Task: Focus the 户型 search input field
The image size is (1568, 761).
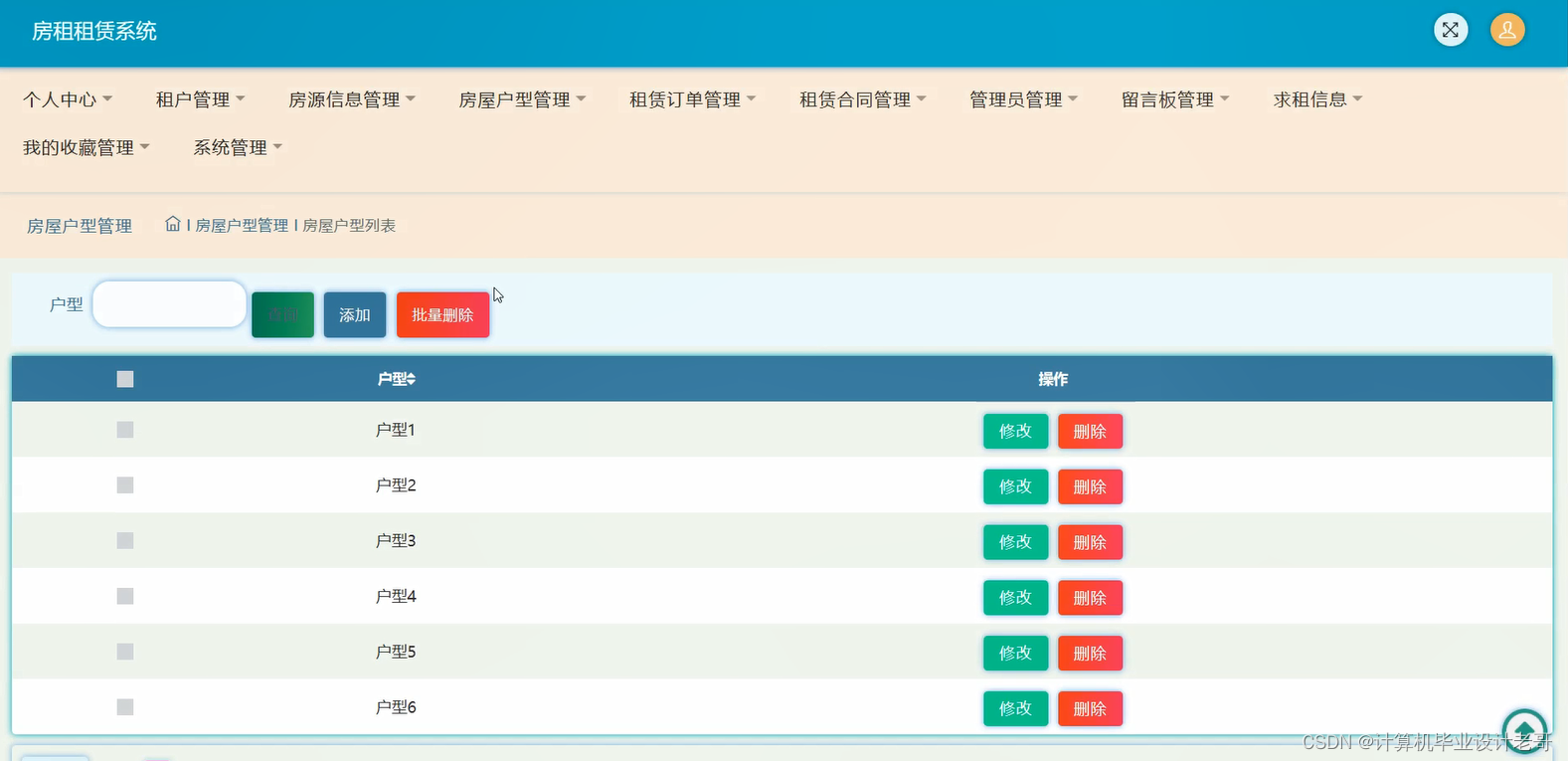Action: (x=169, y=304)
